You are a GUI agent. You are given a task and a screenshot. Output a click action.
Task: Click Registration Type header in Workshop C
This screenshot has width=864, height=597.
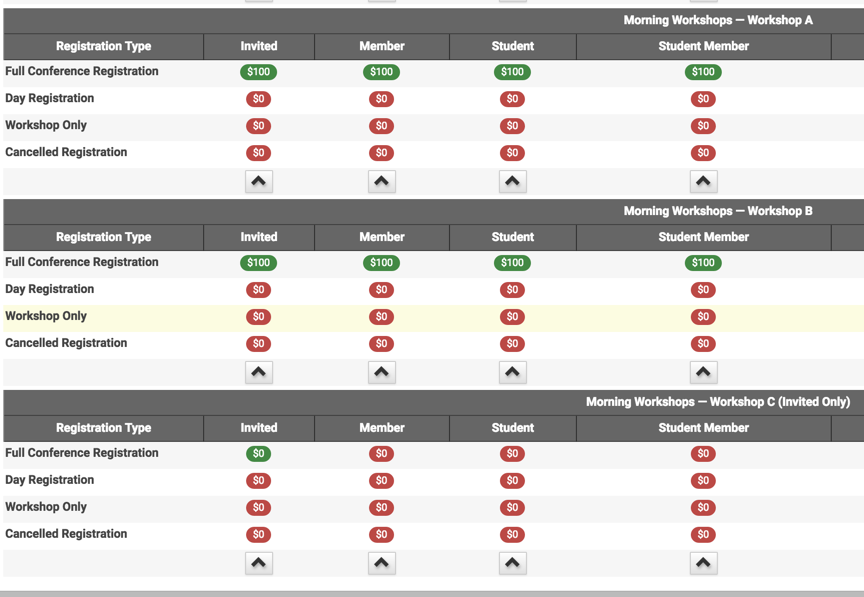[104, 428]
